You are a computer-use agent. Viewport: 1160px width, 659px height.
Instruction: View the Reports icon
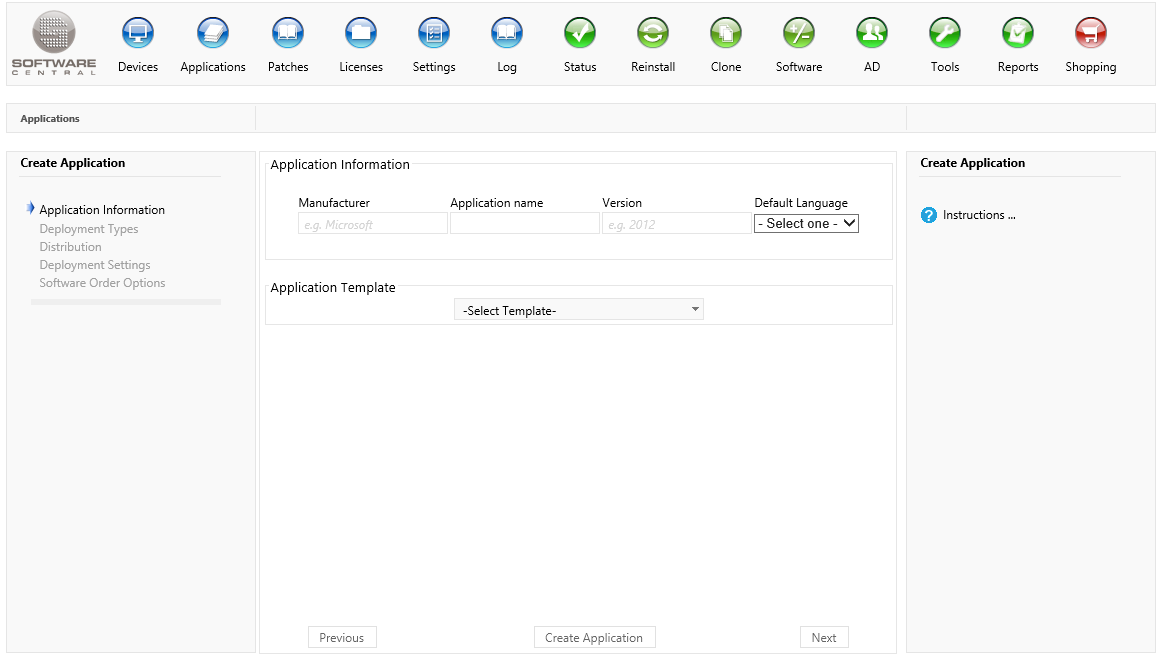pyautogui.click(x=1018, y=34)
